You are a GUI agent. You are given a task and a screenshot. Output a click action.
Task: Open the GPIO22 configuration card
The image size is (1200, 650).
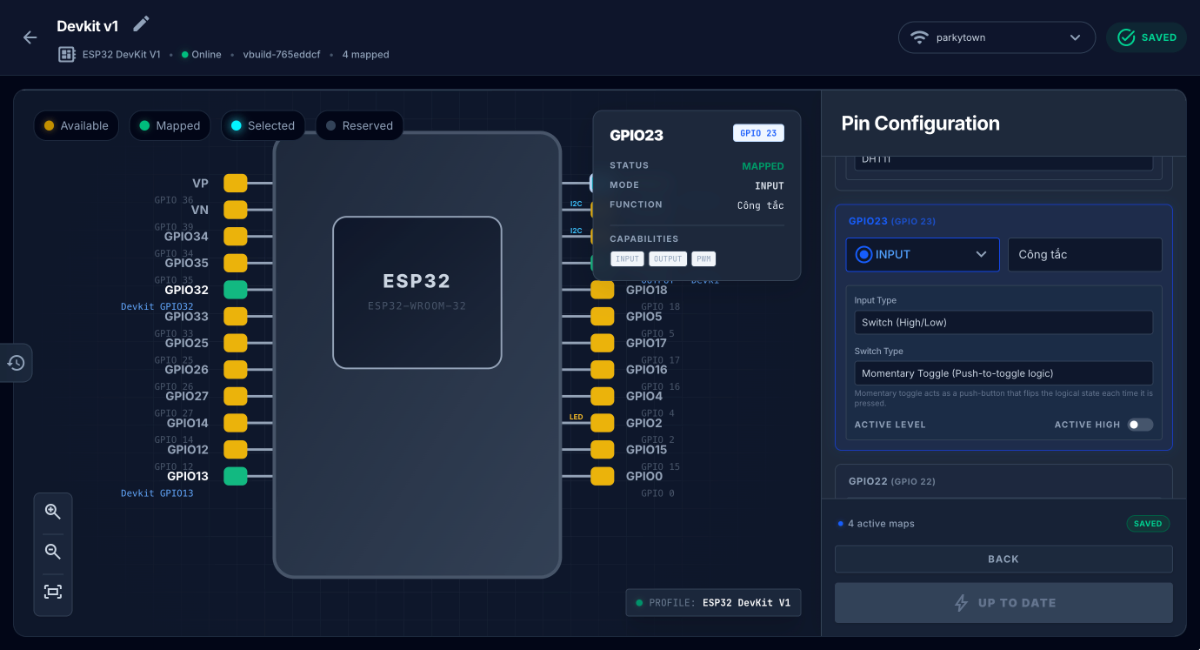[x=1003, y=481]
